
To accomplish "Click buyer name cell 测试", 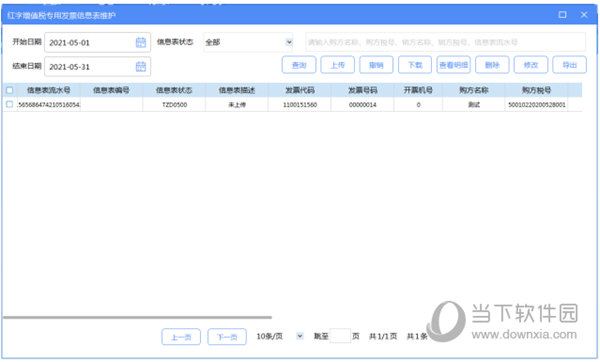I will click(474, 104).
